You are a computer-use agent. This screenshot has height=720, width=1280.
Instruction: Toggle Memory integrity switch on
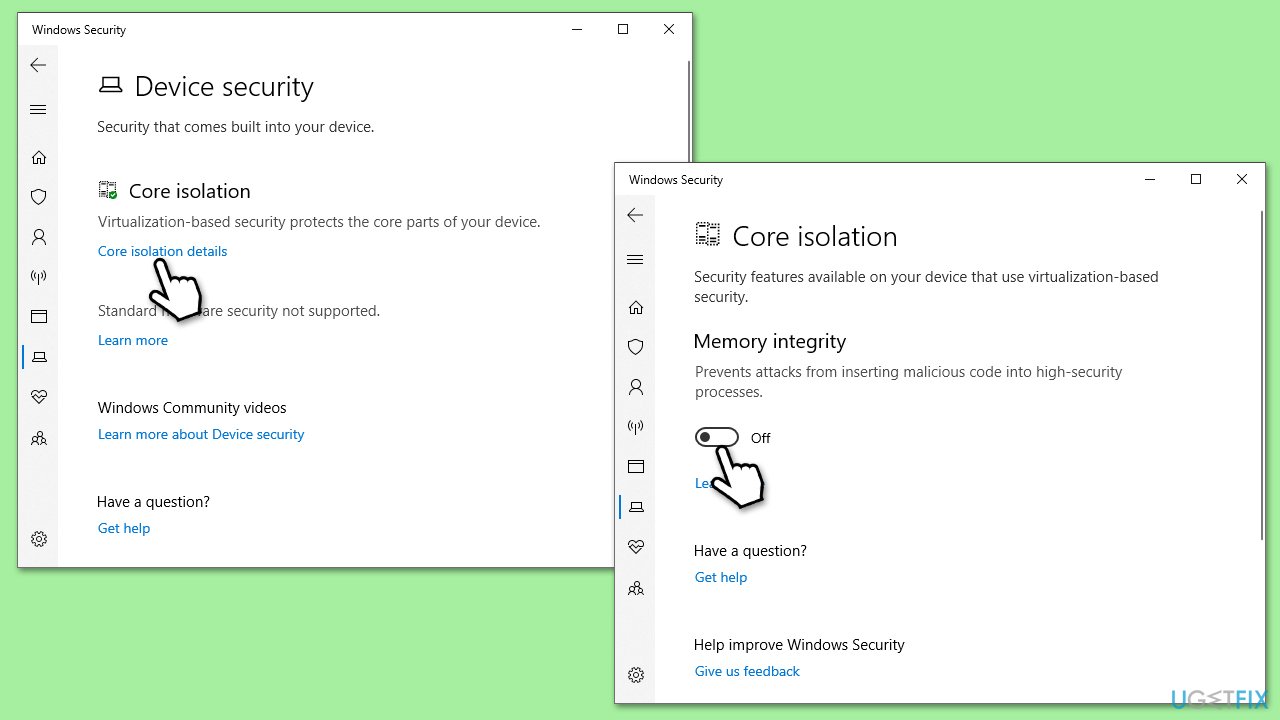(x=717, y=437)
